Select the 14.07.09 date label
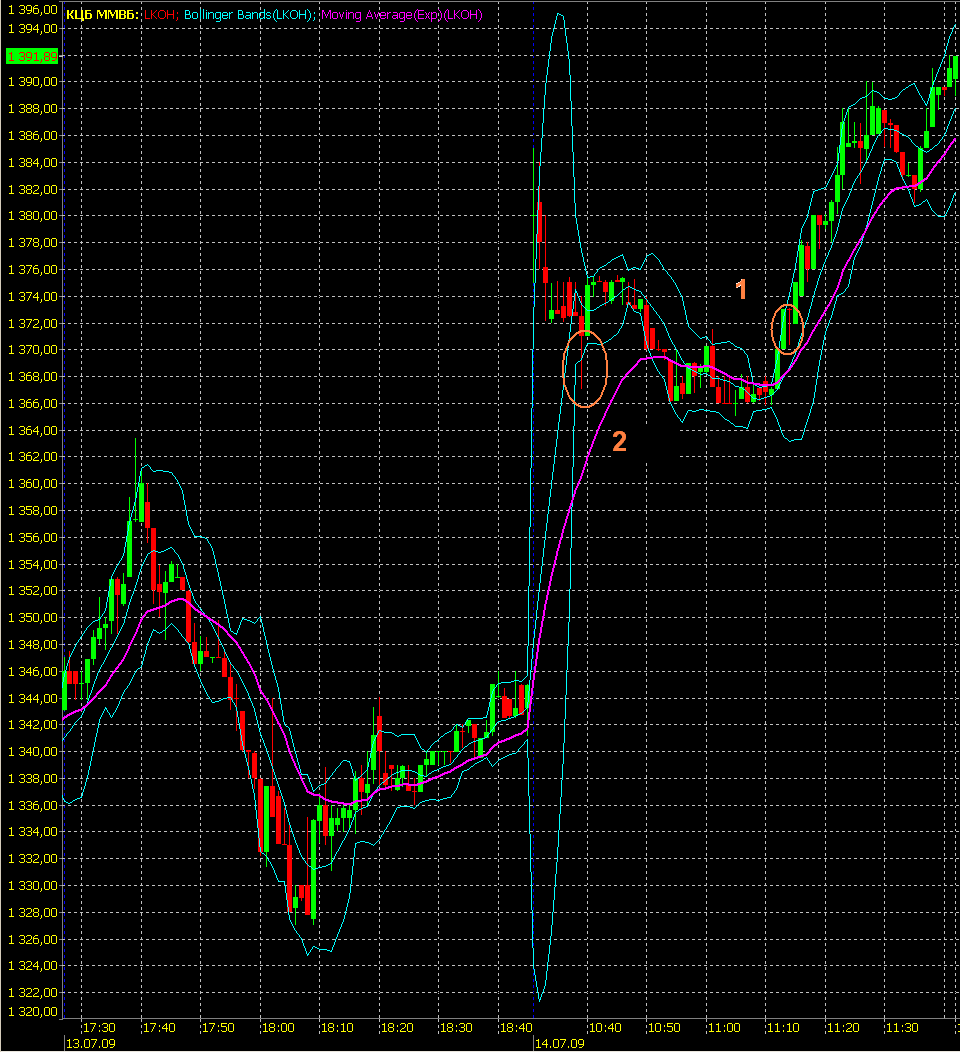The width and height of the screenshot is (960, 1052). tap(559, 1043)
